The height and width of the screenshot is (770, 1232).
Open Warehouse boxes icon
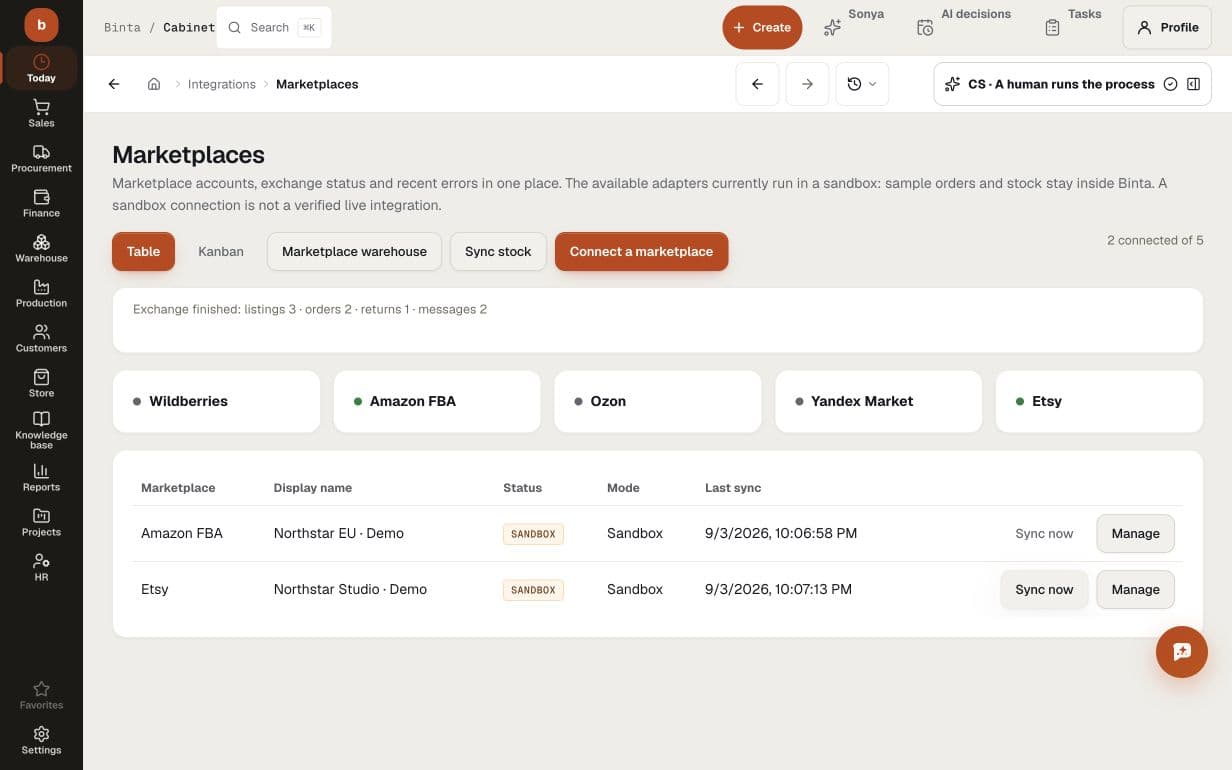pyautogui.click(x=41, y=242)
